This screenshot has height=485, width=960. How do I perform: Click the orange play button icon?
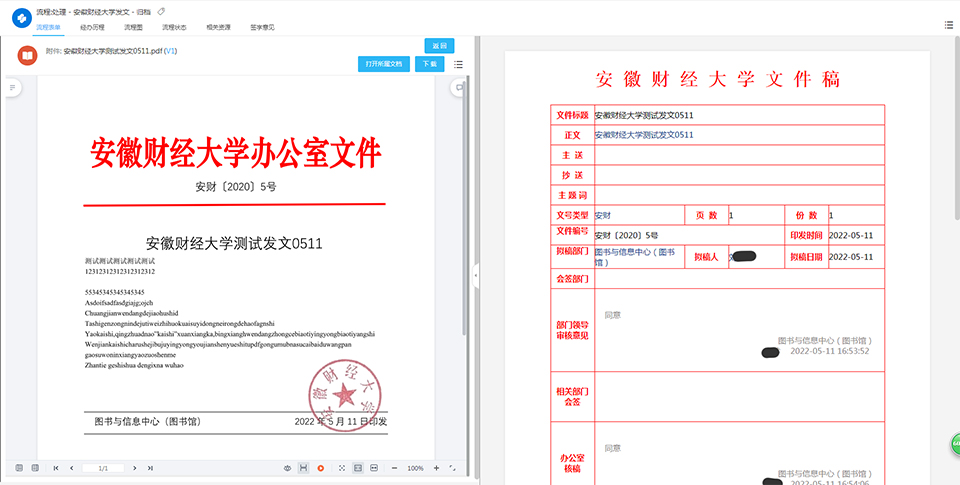[x=320, y=468]
